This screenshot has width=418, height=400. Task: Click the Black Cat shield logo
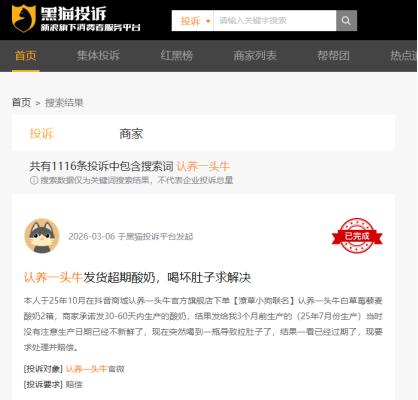(x=24, y=18)
